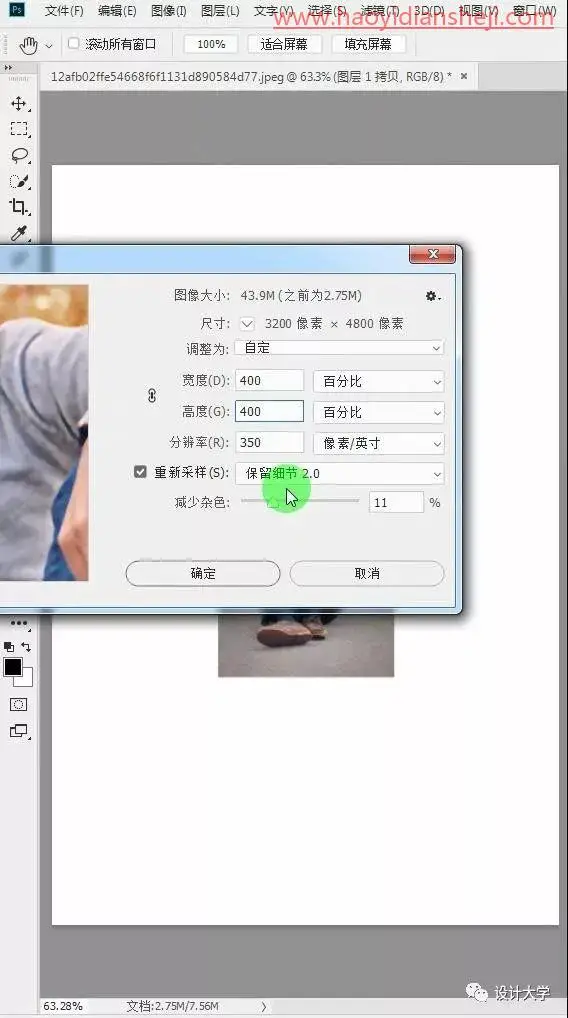Toggle Quick Mask mode
This screenshot has width=568, height=1018.
(19, 704)
